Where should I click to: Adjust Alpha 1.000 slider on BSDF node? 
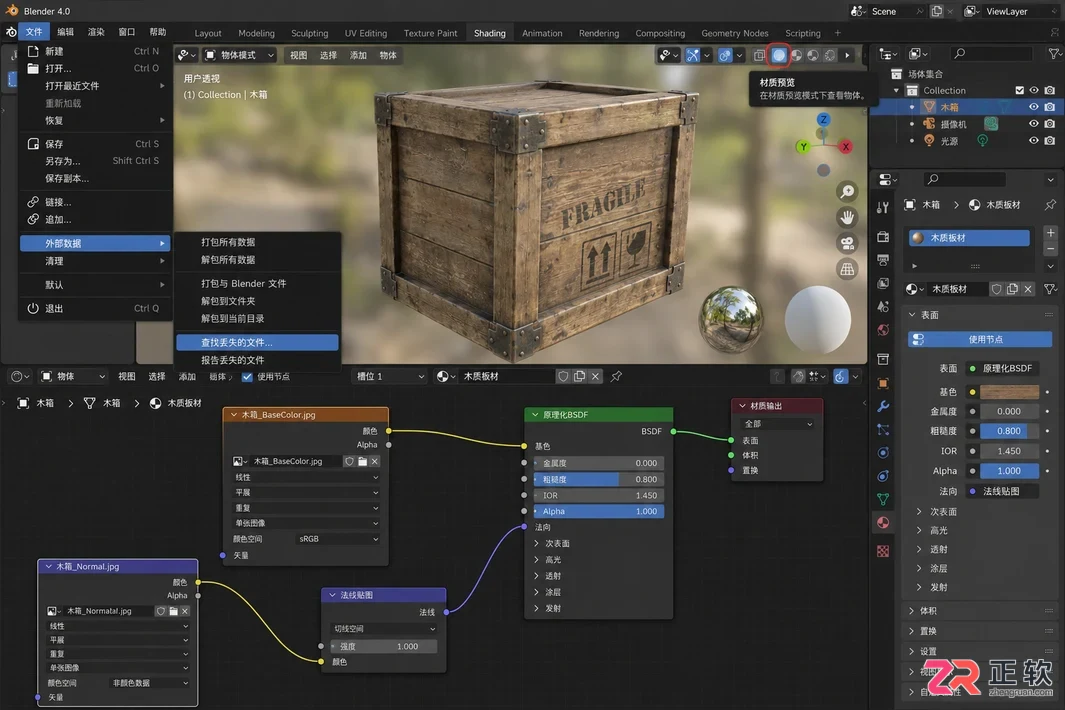tap(600, 512)
